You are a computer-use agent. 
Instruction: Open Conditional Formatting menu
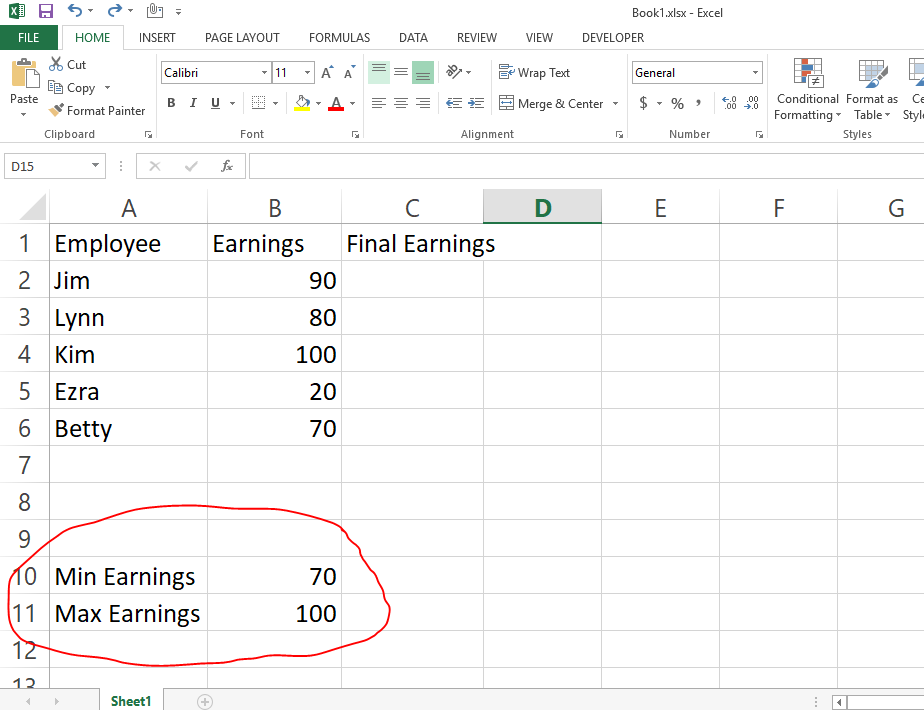tap(807, 90)
